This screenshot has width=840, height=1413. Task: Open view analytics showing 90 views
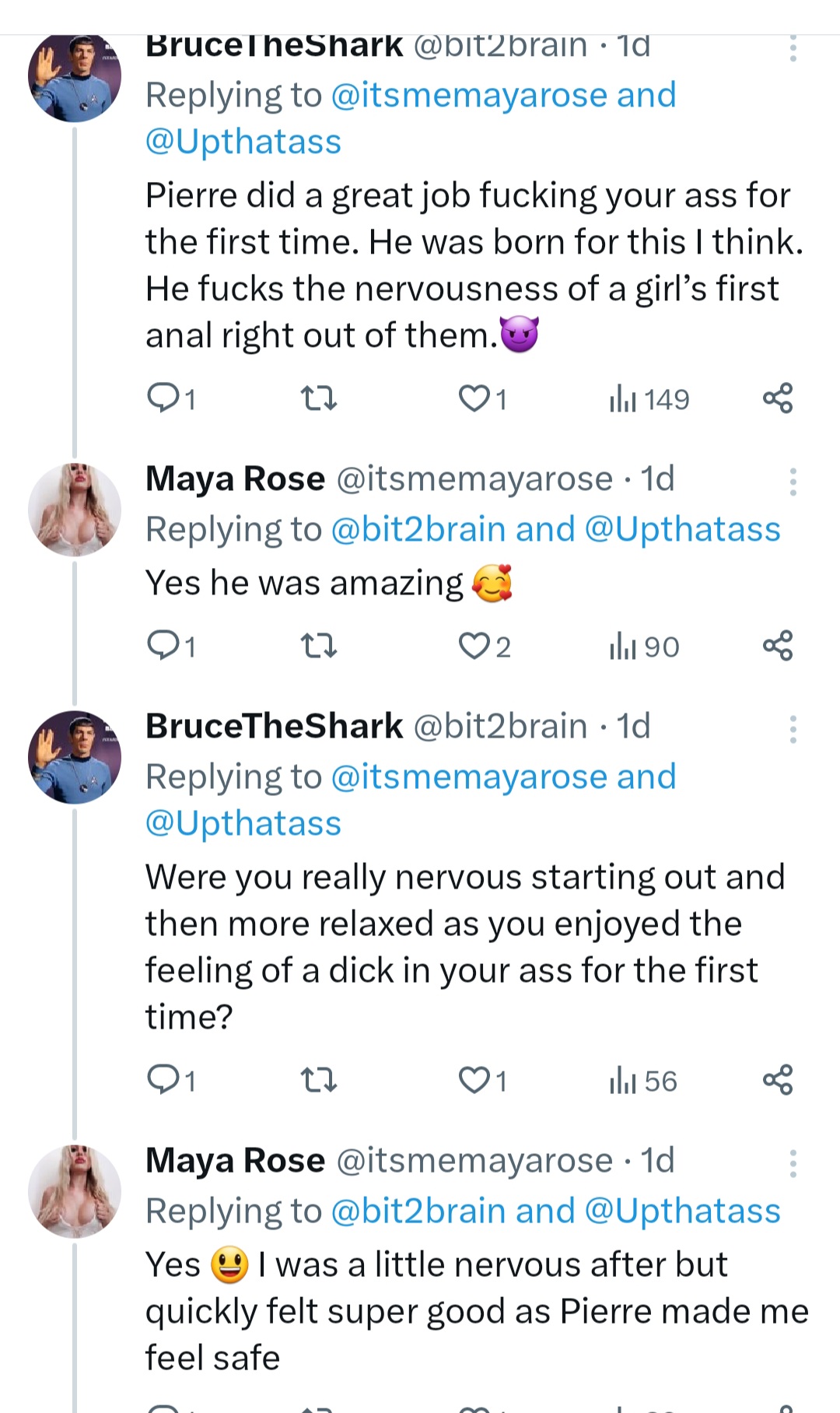(x=645, y=647)
